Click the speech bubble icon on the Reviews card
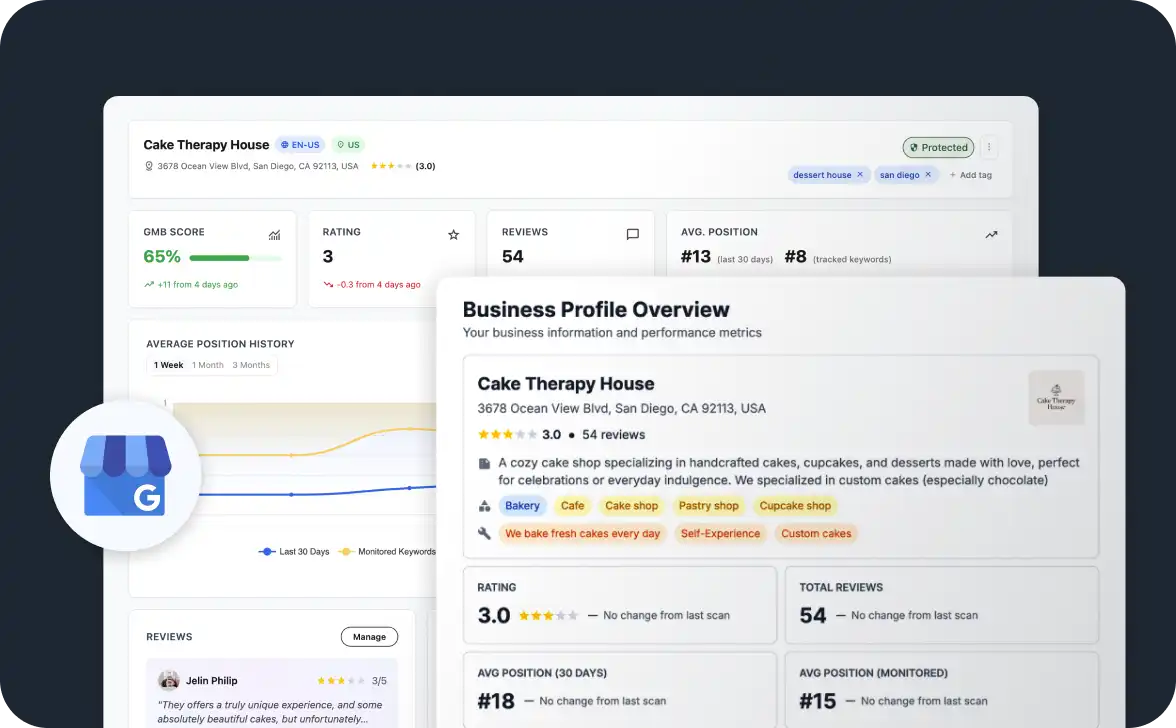Viewport: 1176px width, 728px height. (632, 234)
